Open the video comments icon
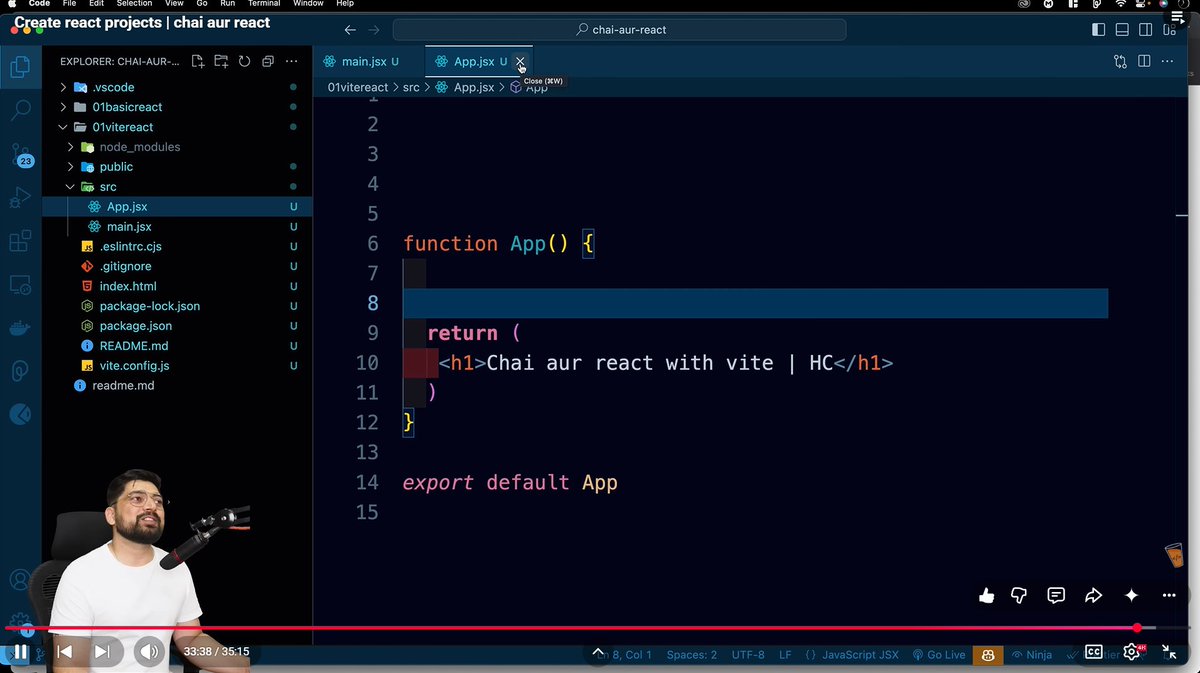 [x=1056, y=596]
